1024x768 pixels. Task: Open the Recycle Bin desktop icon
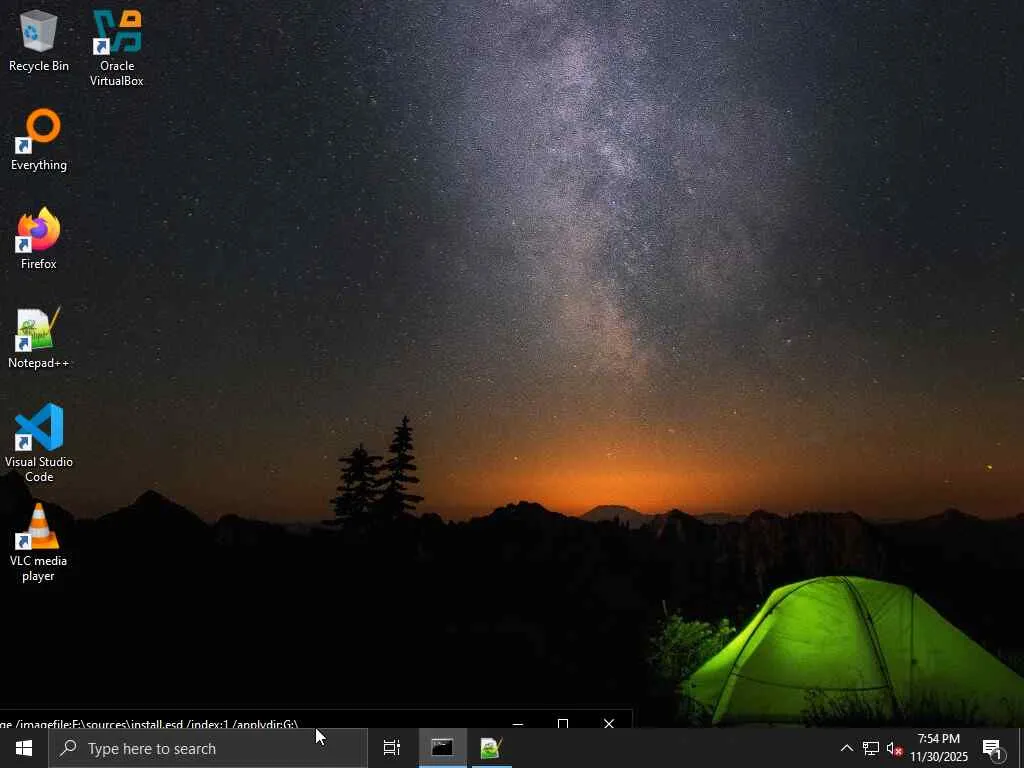coord(39,40)
